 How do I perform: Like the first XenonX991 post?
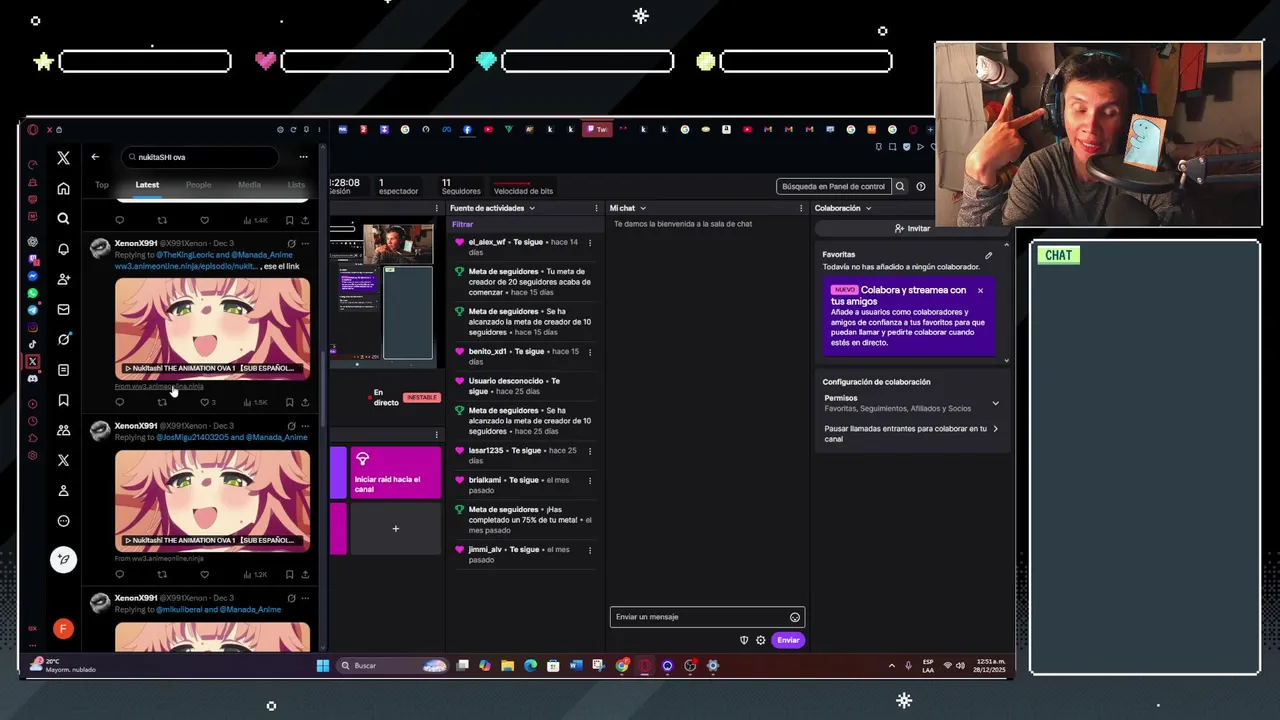pyautogui.click(x=204, y=402)
